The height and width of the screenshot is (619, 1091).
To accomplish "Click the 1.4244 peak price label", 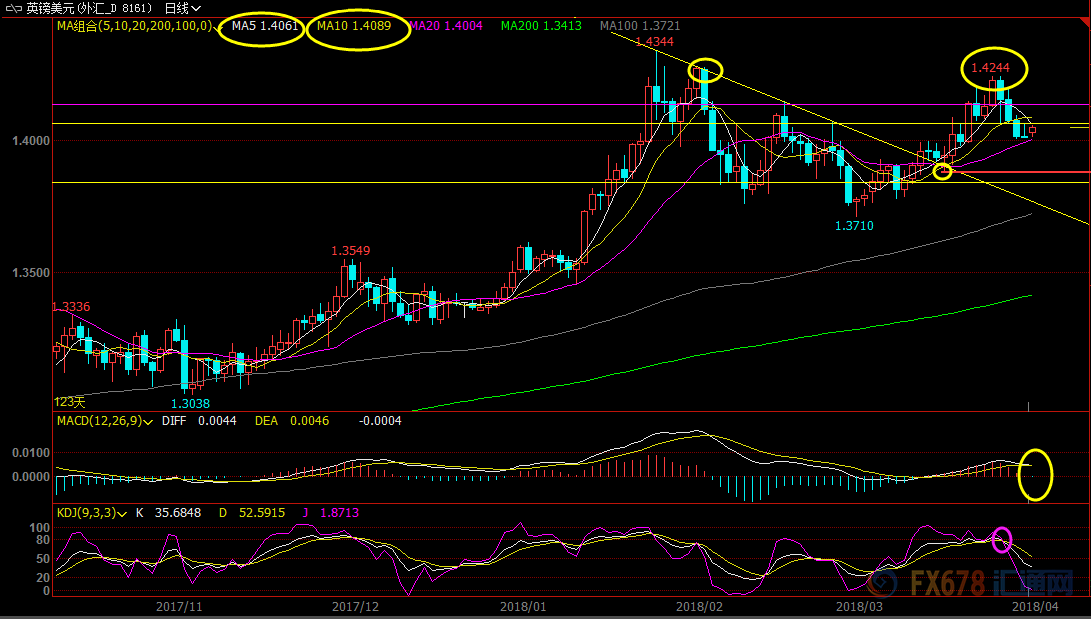I will coord(991,68).
